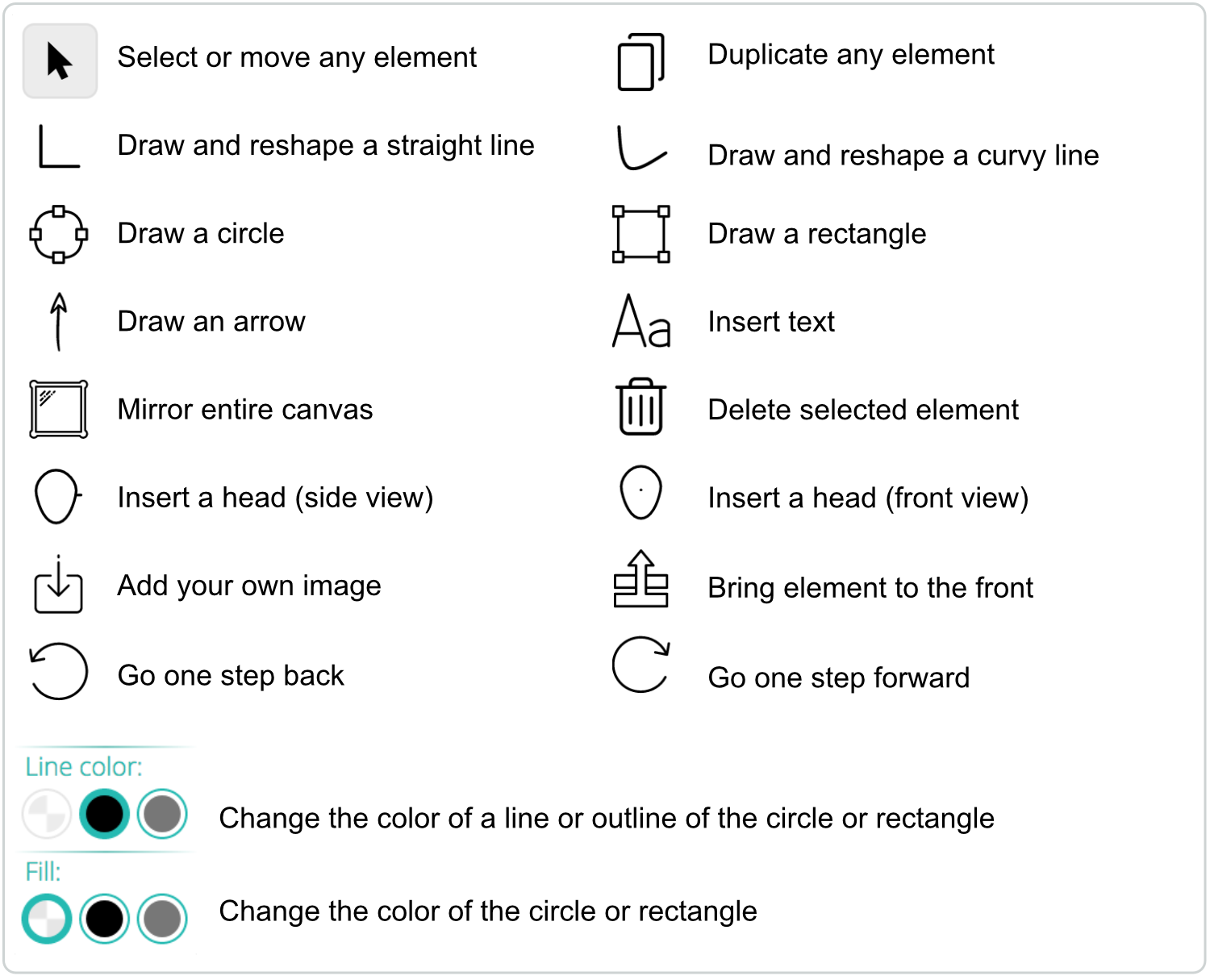
Task: Click the add your own image icon
Action: point(59,585)
